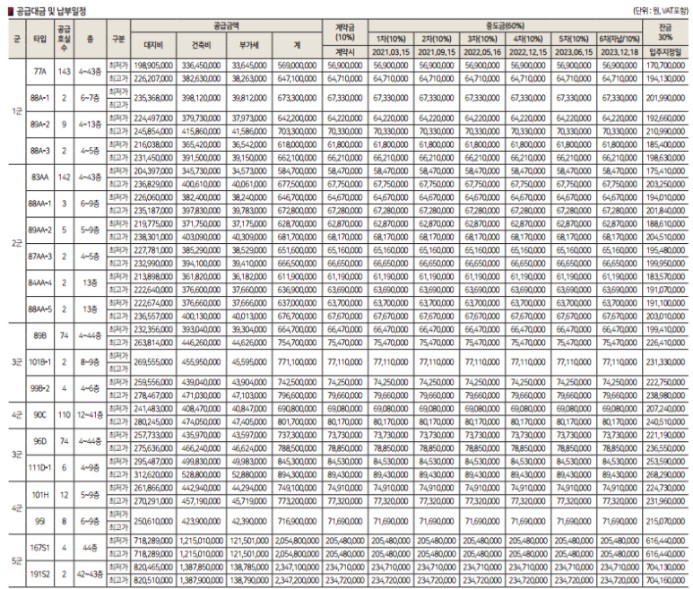693x589 pixels.
Task: Select the 88AA-5 type cell
Action: point(40,309)
